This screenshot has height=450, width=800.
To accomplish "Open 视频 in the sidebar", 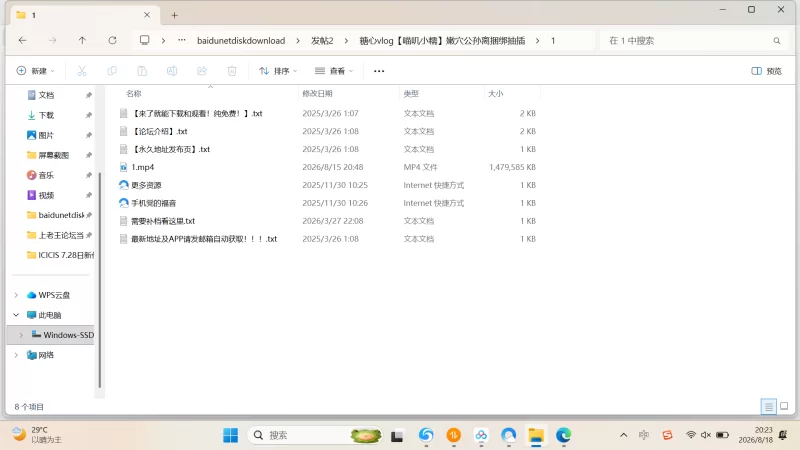I will click(46, 195).
